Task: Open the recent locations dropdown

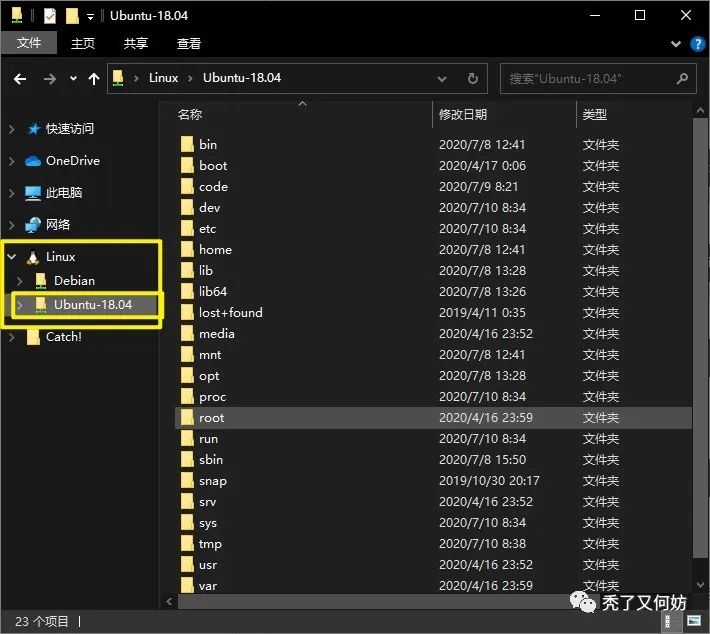Action: [x=73, y=79]
